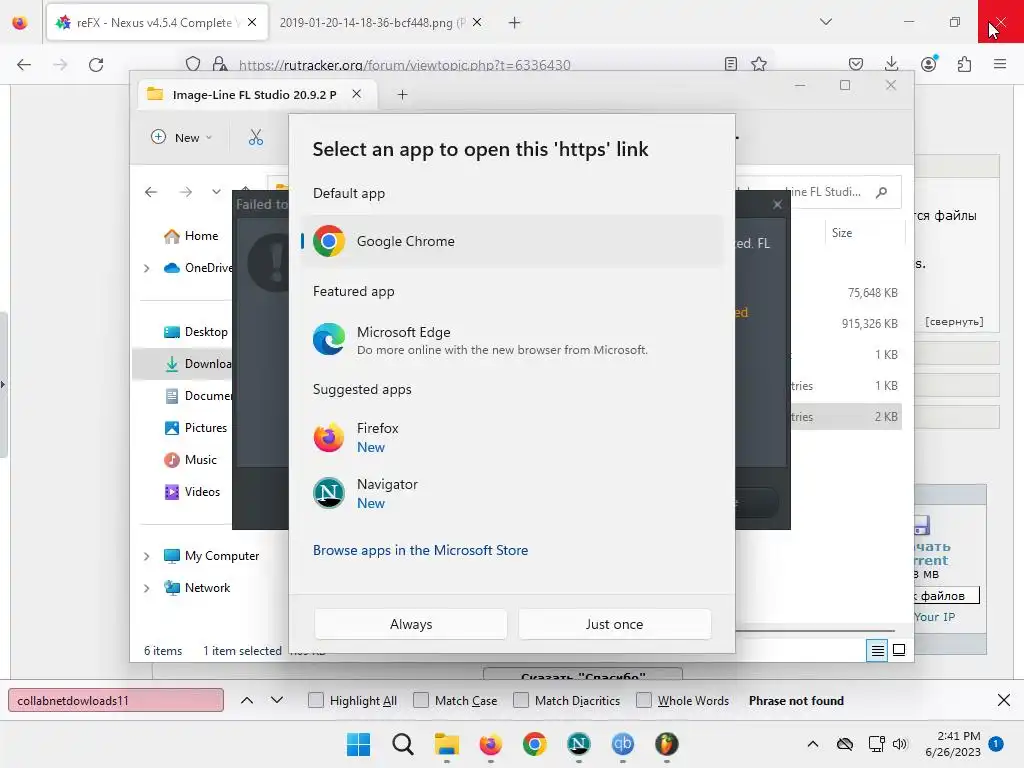Click the Explorer search magnifier icon

(x=882, y=192)
